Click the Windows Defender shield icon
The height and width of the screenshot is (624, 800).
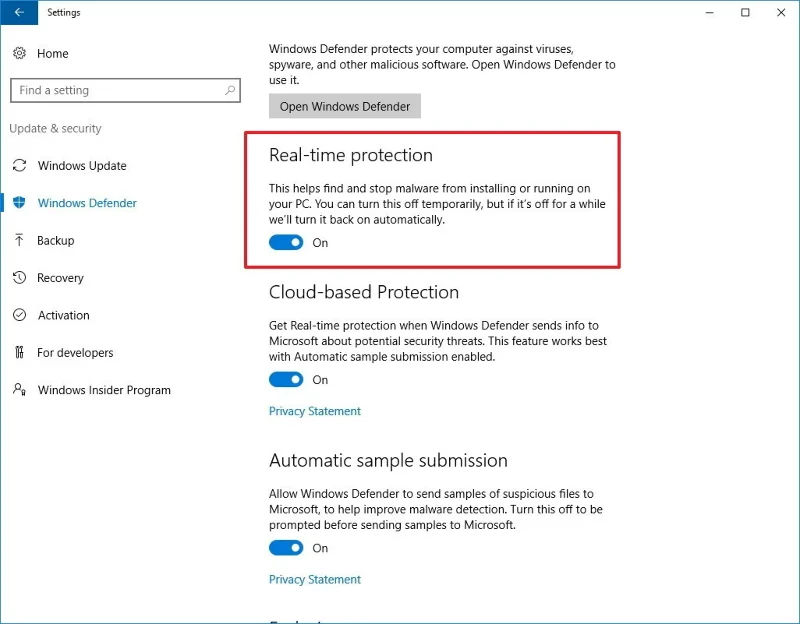tap(17, 202)
